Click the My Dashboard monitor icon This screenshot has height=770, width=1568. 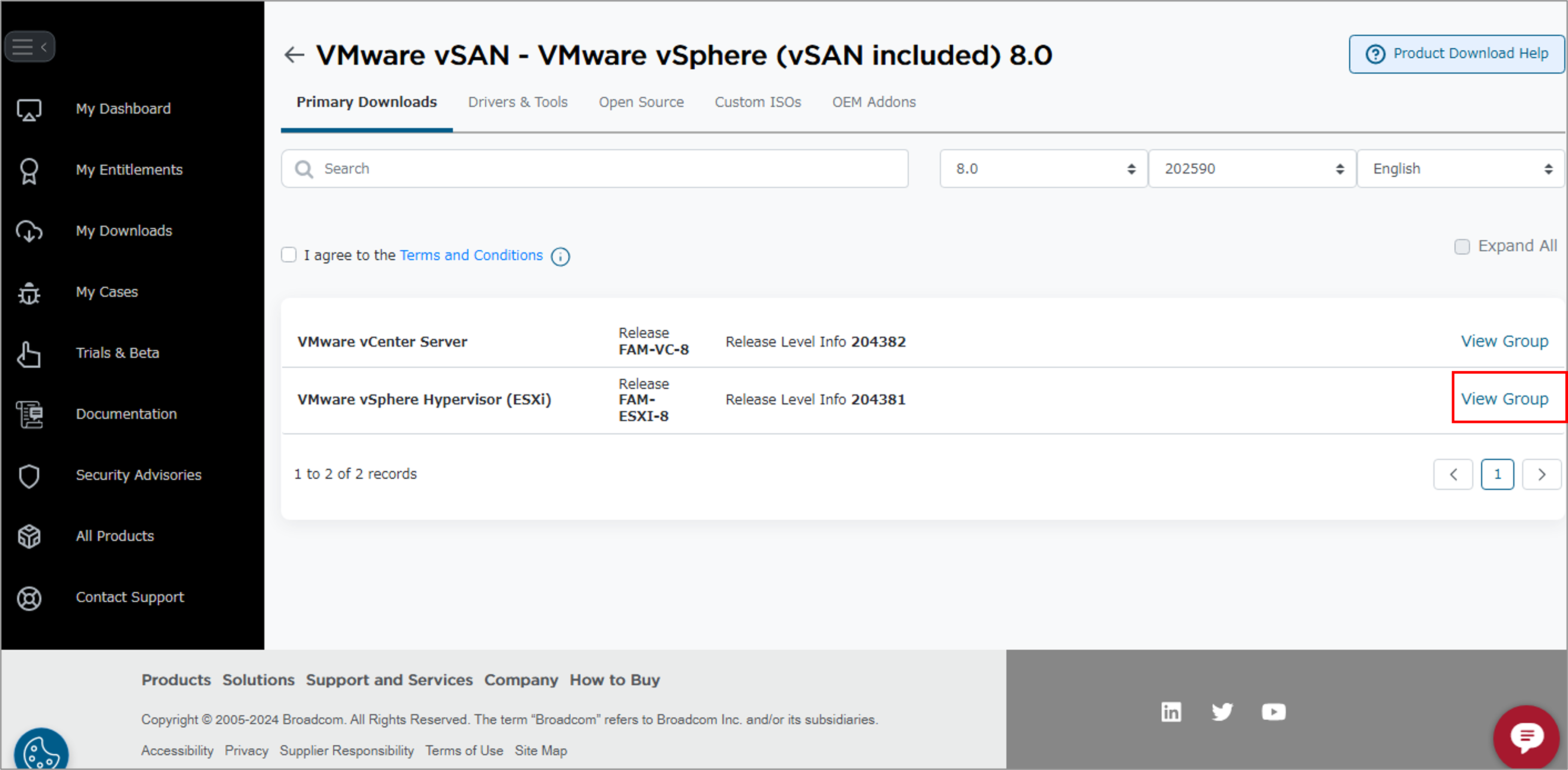tap(29, 110)
